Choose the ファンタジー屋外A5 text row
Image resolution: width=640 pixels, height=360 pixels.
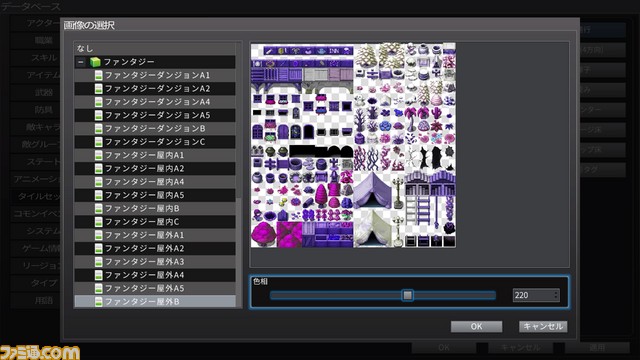pyautogui.click(x=155, y=289)
